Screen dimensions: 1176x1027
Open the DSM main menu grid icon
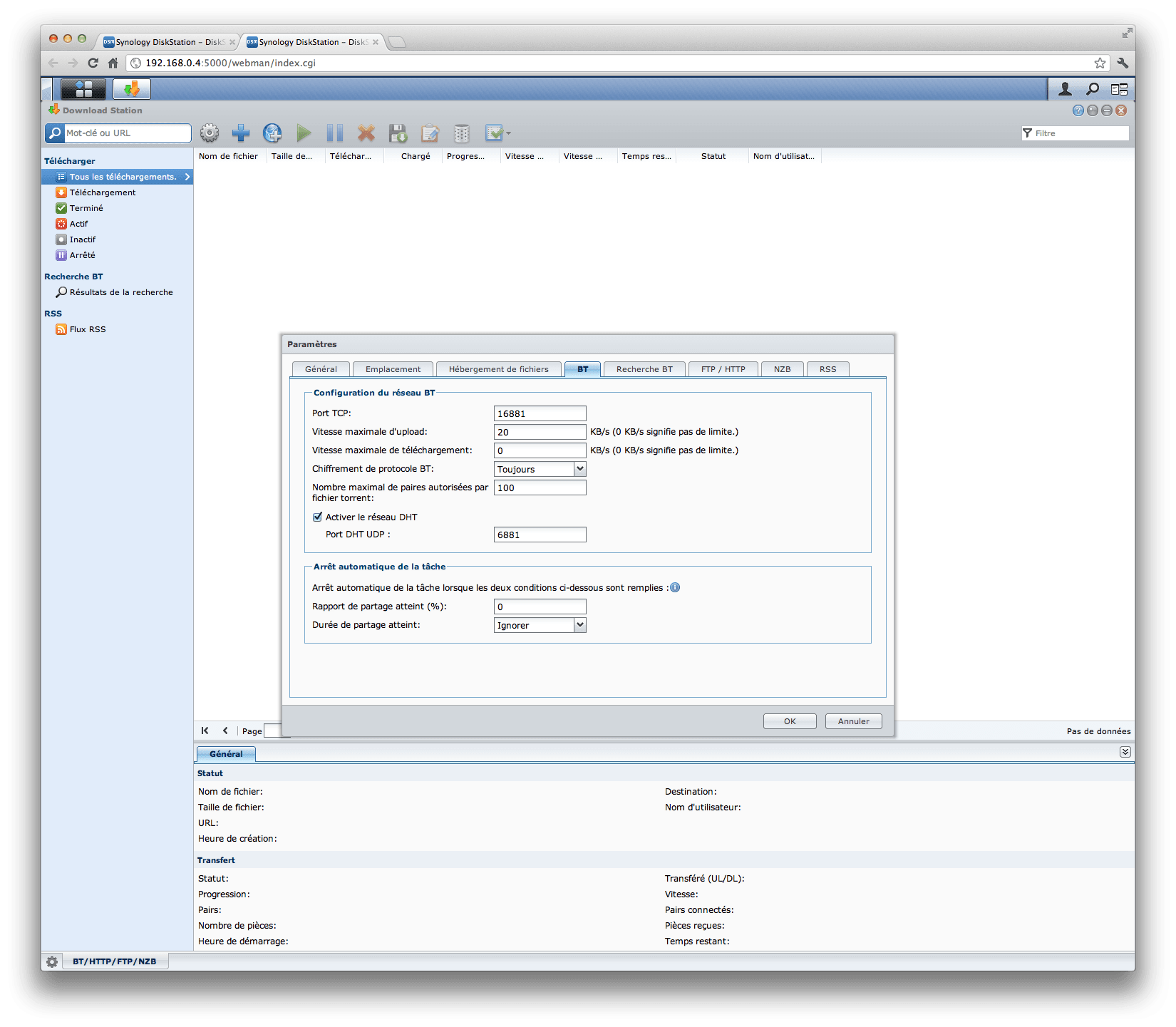83,89
